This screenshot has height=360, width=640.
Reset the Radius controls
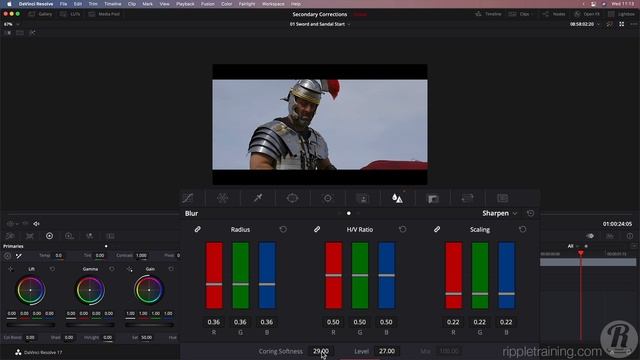click(283, 229)
